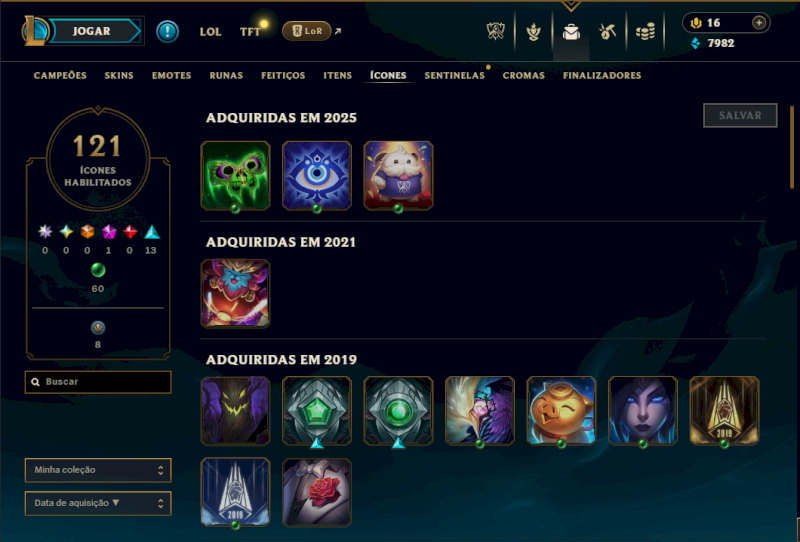Switch to the Sentinelas tab

pyautogui.click(x=455, y=76)
